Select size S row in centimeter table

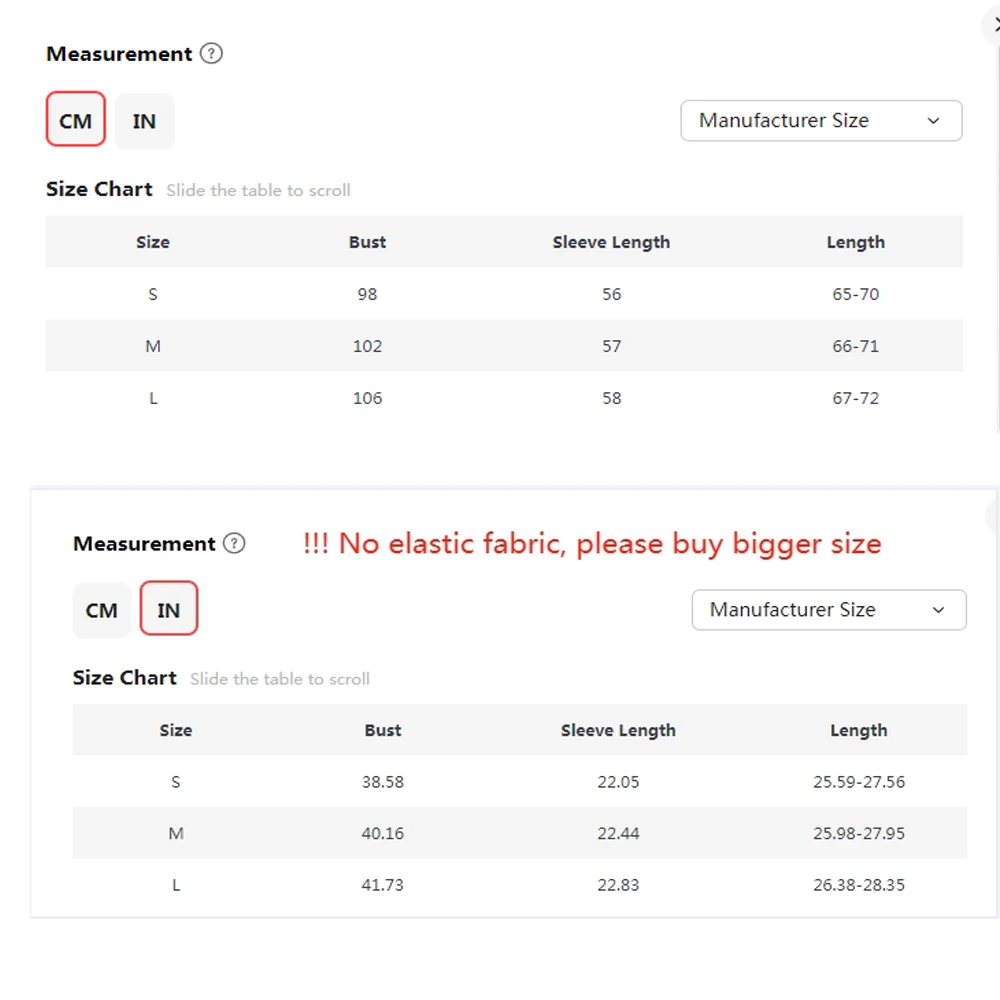pos(153,294)
